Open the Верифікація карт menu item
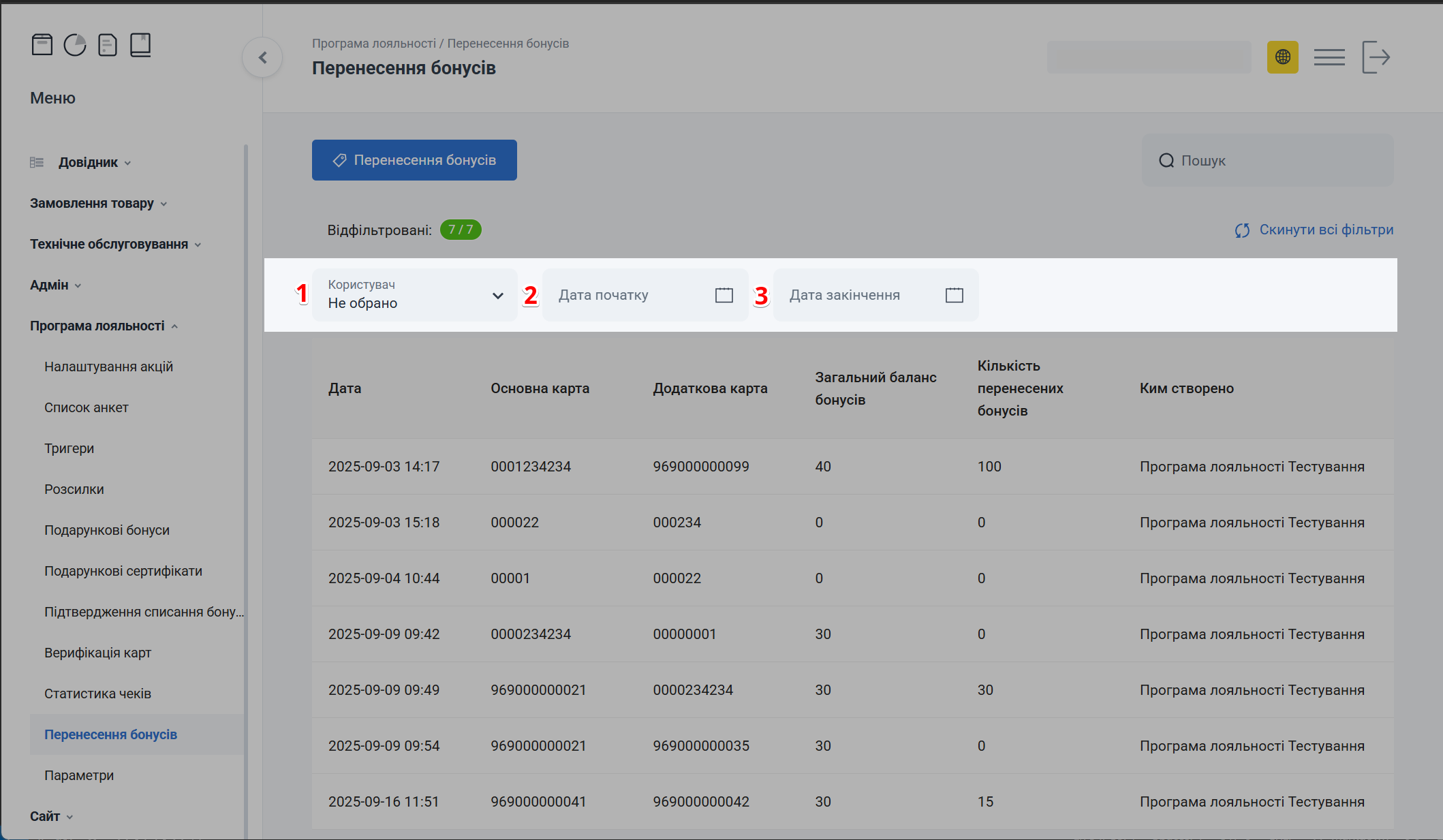Image resolution: width=1443 pixels, height=840 pixels. point(97,653)
